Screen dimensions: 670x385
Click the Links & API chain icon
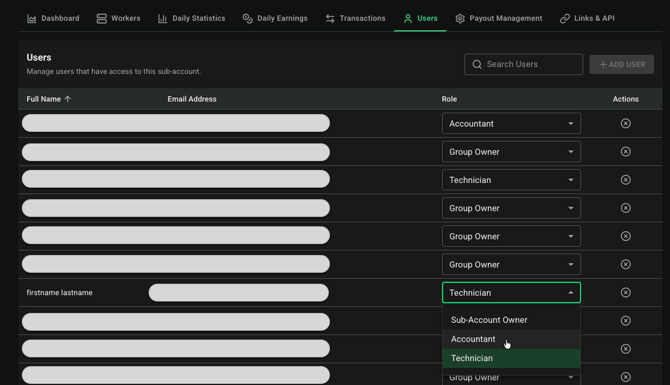565,18
